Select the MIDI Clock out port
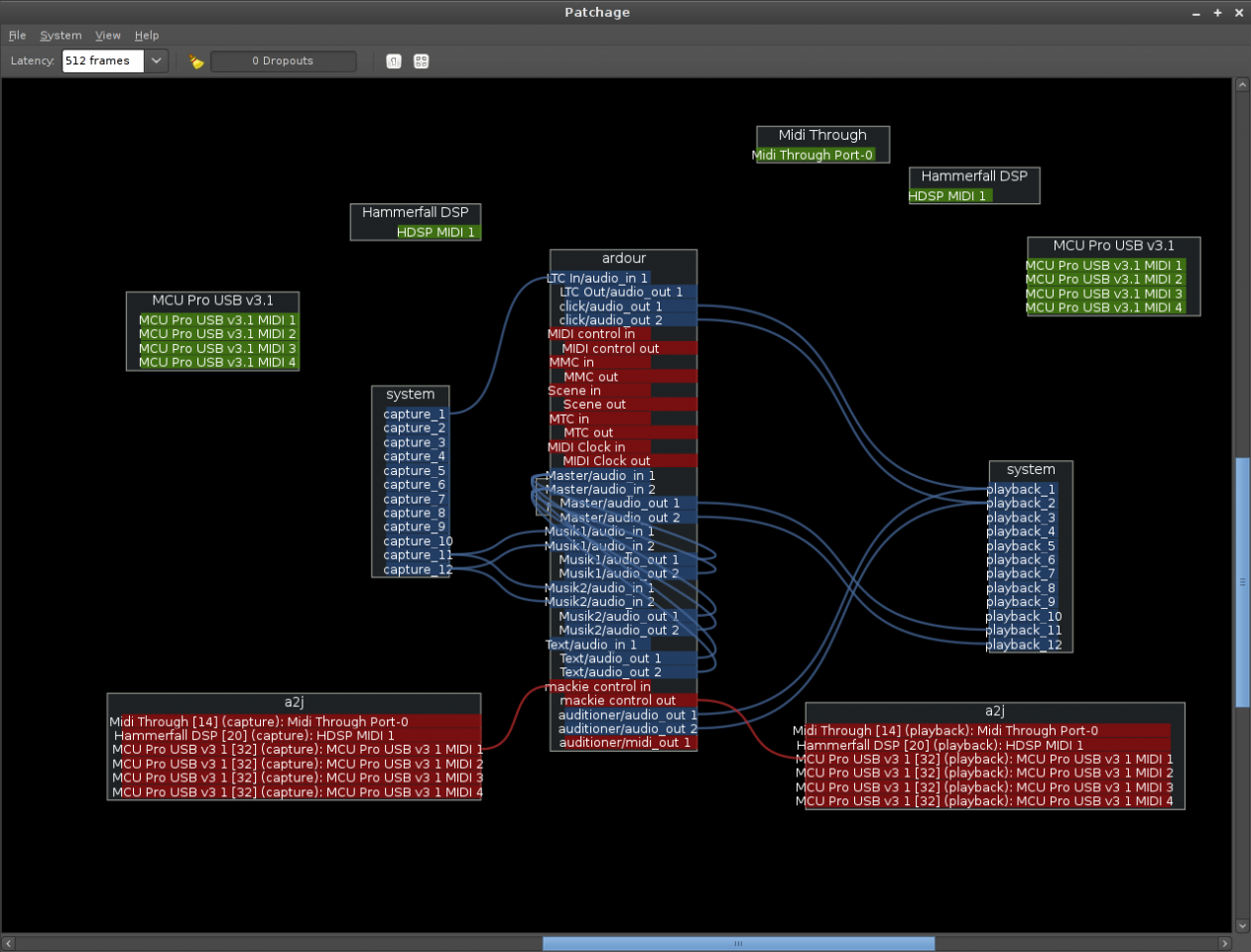This screenshot has width=1251, height=952. point(623,461)
